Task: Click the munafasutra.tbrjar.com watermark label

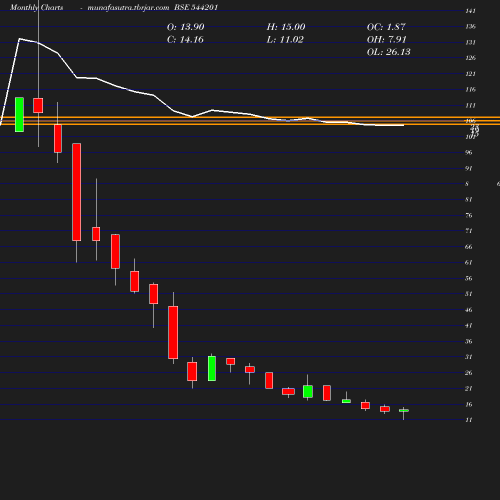Action: 128,7
